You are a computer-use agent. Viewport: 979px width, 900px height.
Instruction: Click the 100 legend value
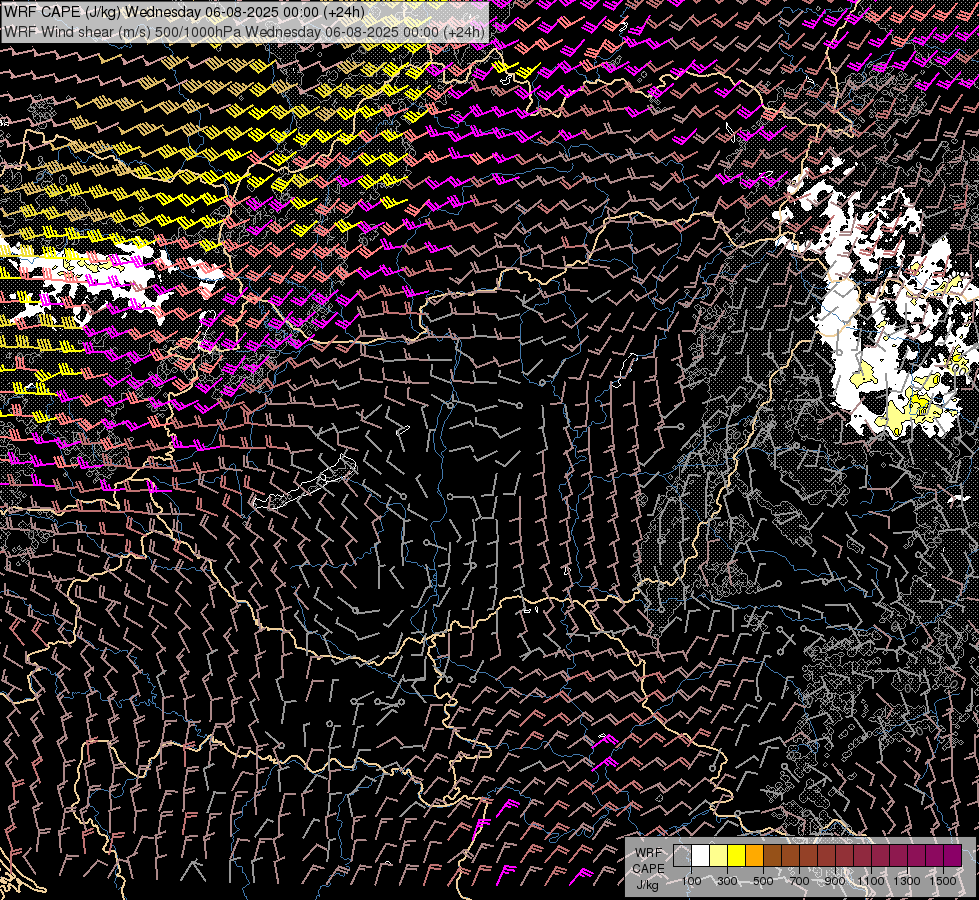(691, 881)
